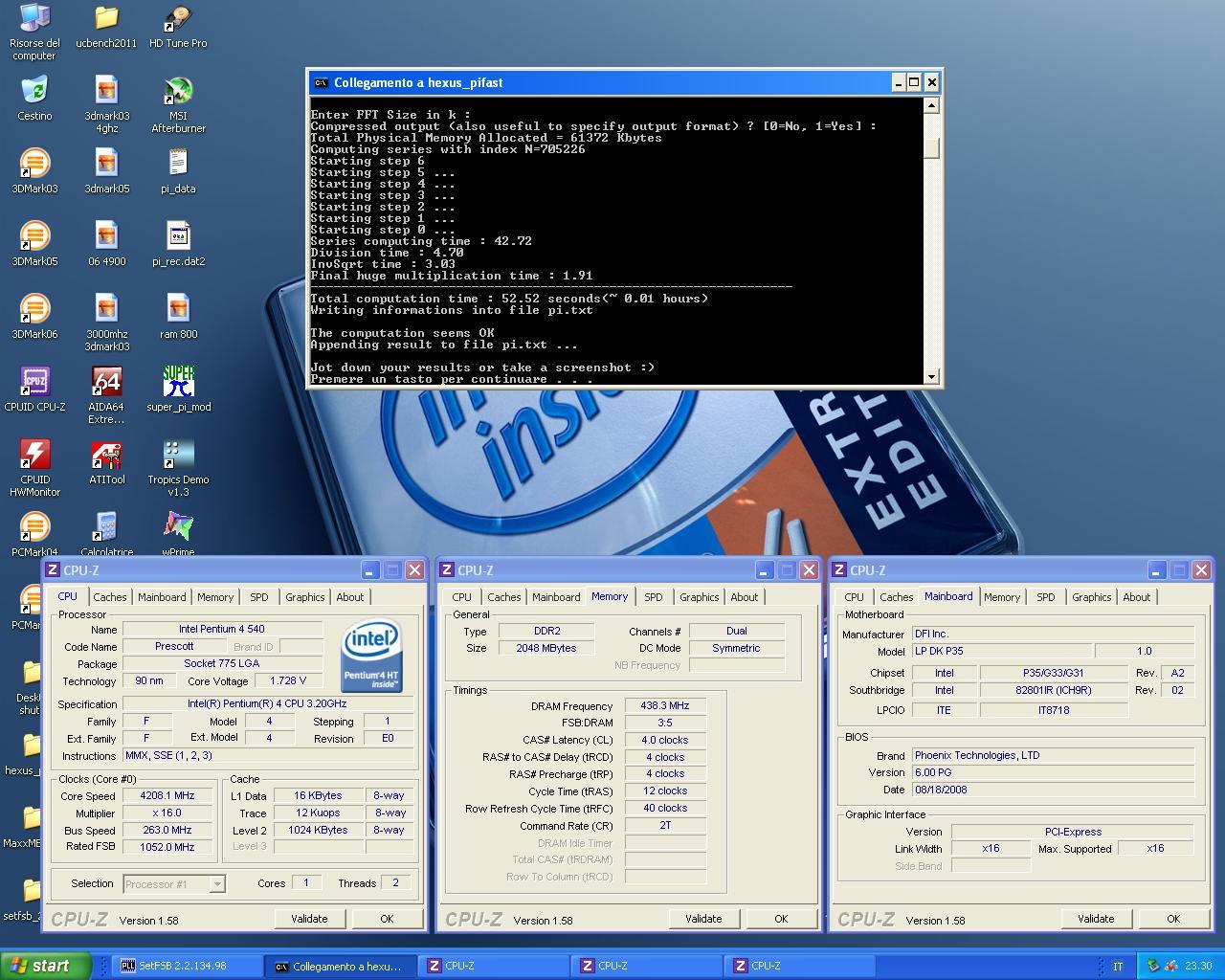This screenshot has width=1225, height=980.
Task: Open SPD tab in middle CPU-Z window
Action: (x=653, y=597)
